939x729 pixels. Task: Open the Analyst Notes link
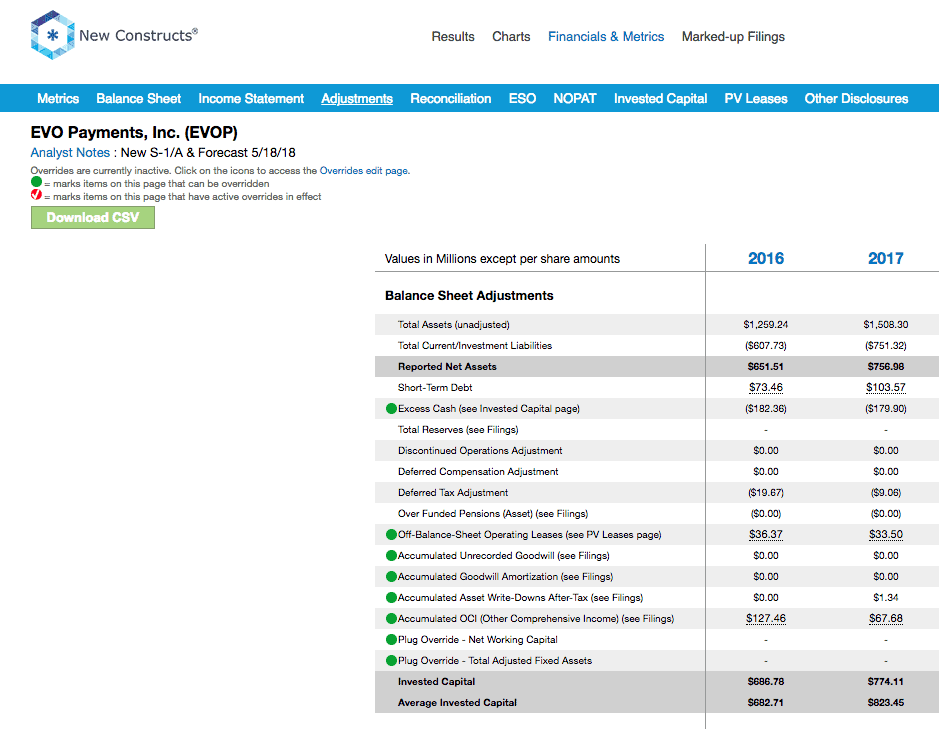click(70, 153)
